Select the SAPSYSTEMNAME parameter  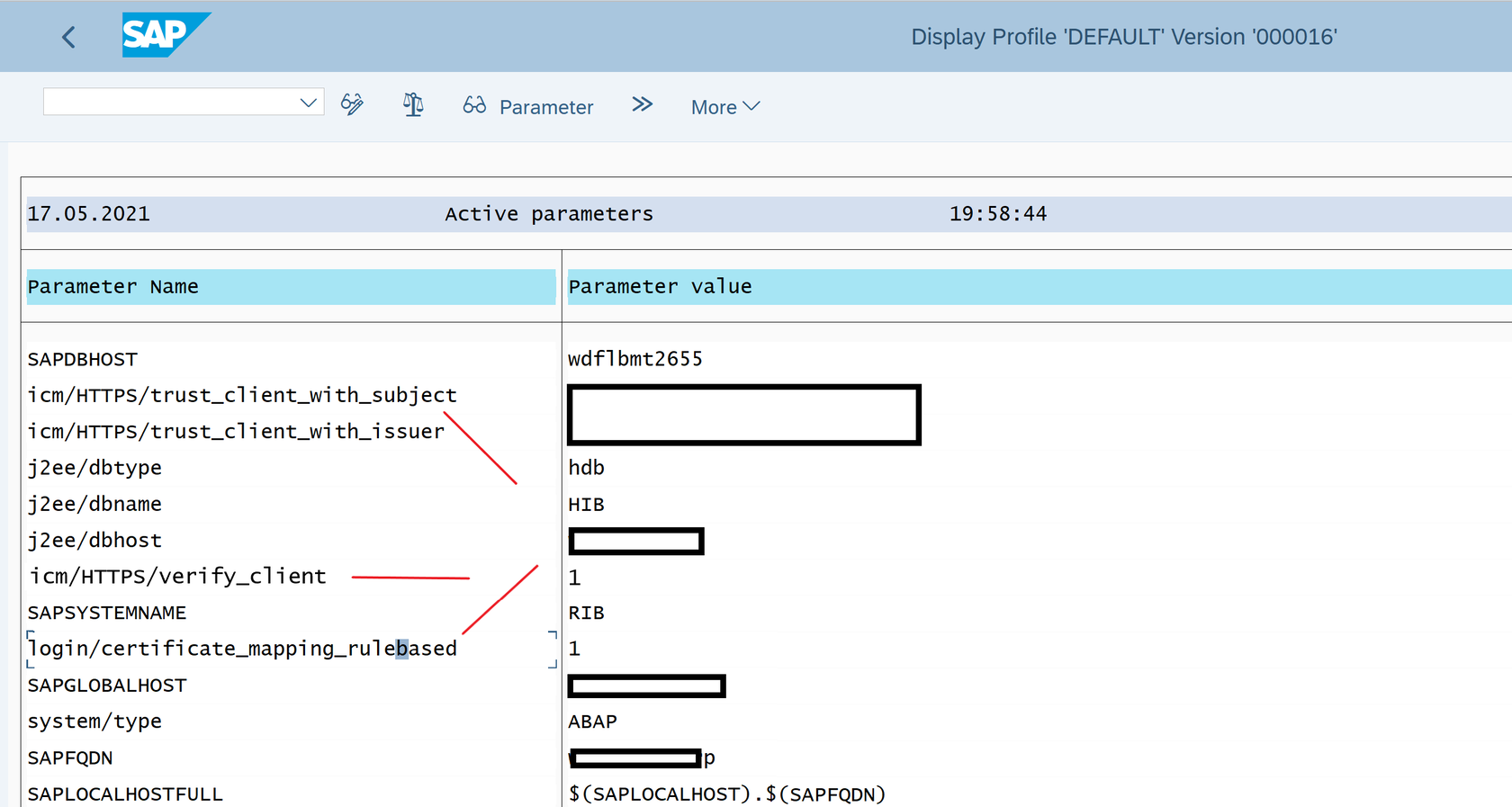click(x=107, y=613)
